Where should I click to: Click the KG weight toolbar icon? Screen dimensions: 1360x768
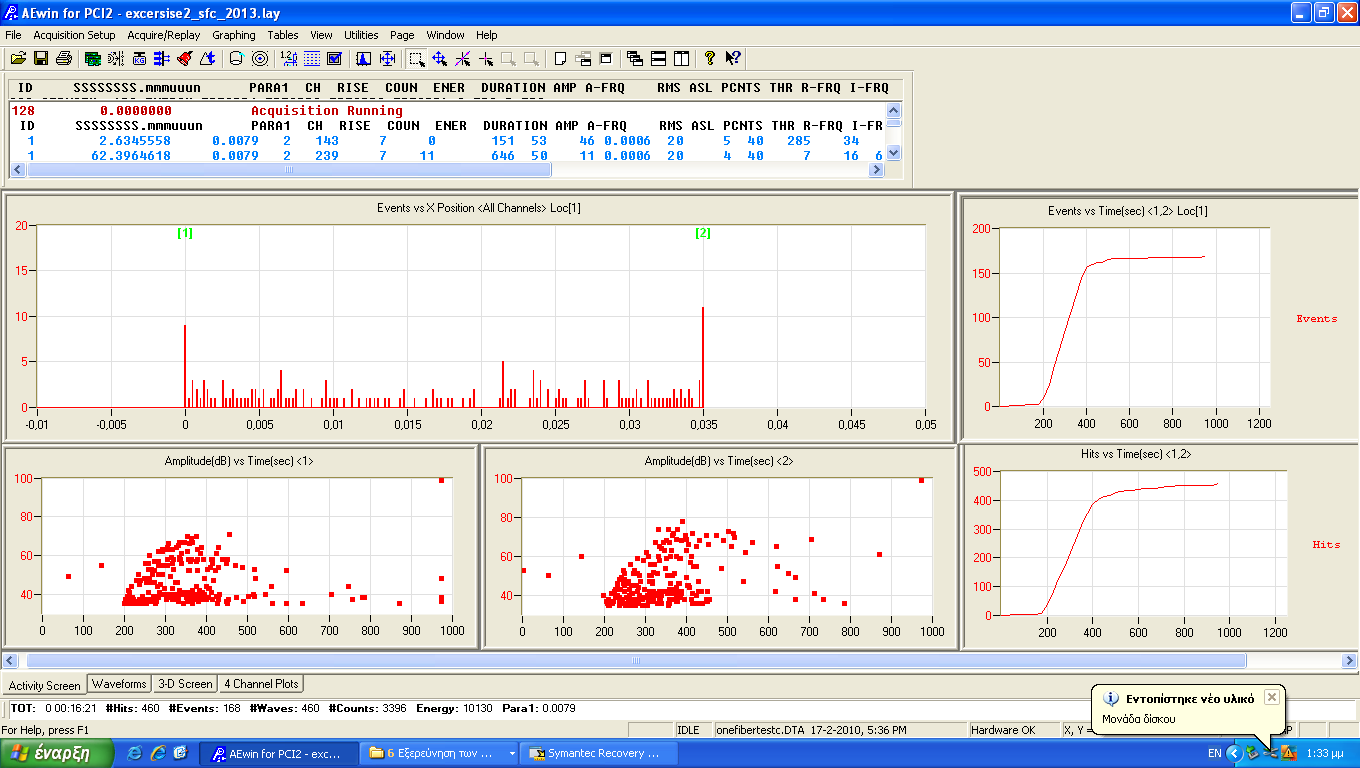[x=139, y=58]
